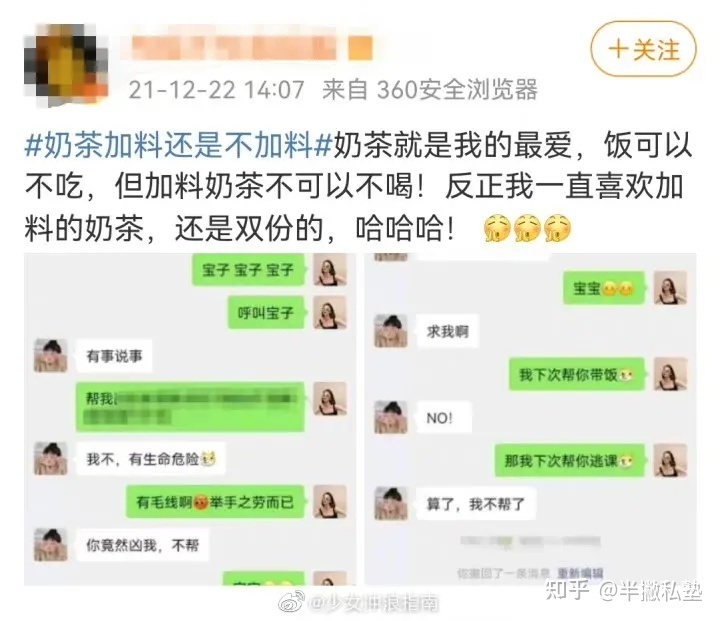The height and width of the screenshot is (621, 720).
Task: Click the orange badge beside the username
Action: 360,48
